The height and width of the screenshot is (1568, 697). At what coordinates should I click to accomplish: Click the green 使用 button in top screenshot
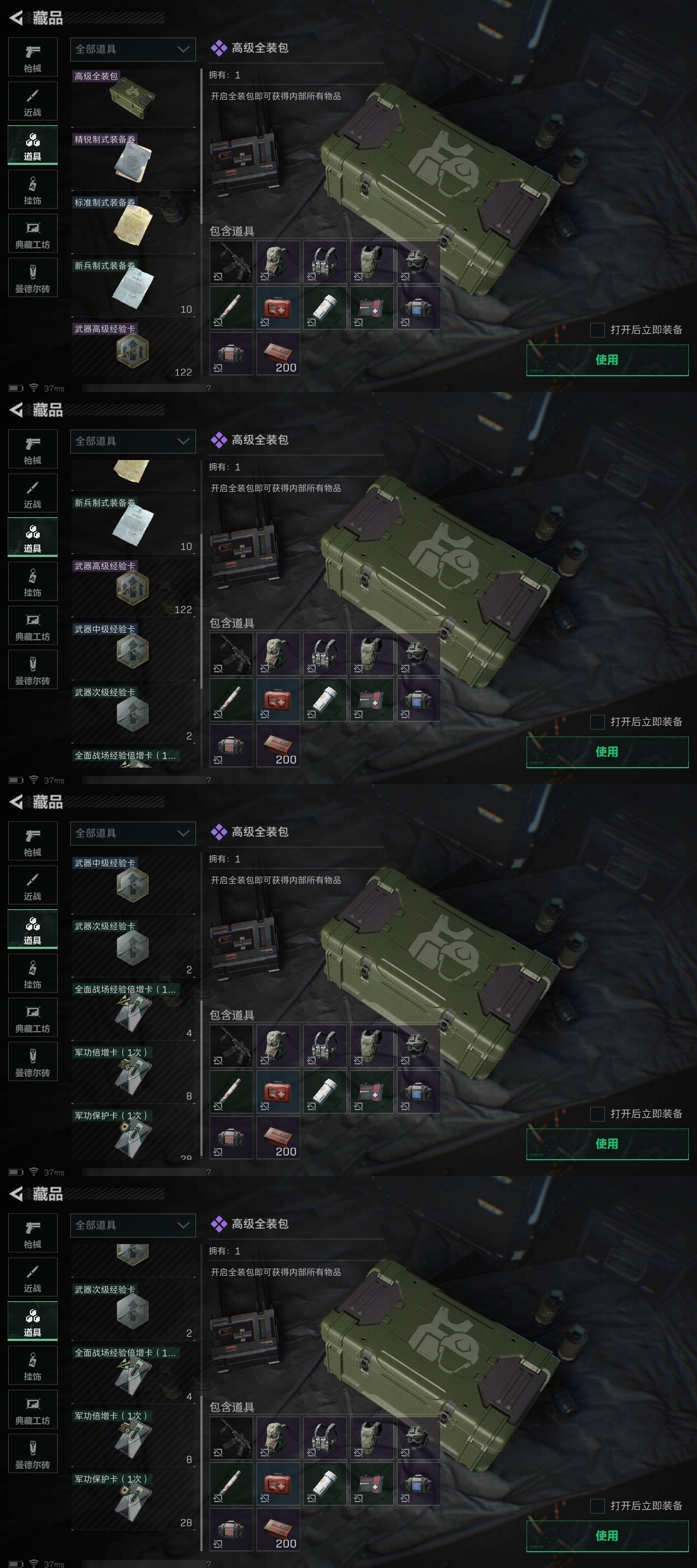(607, 360)
